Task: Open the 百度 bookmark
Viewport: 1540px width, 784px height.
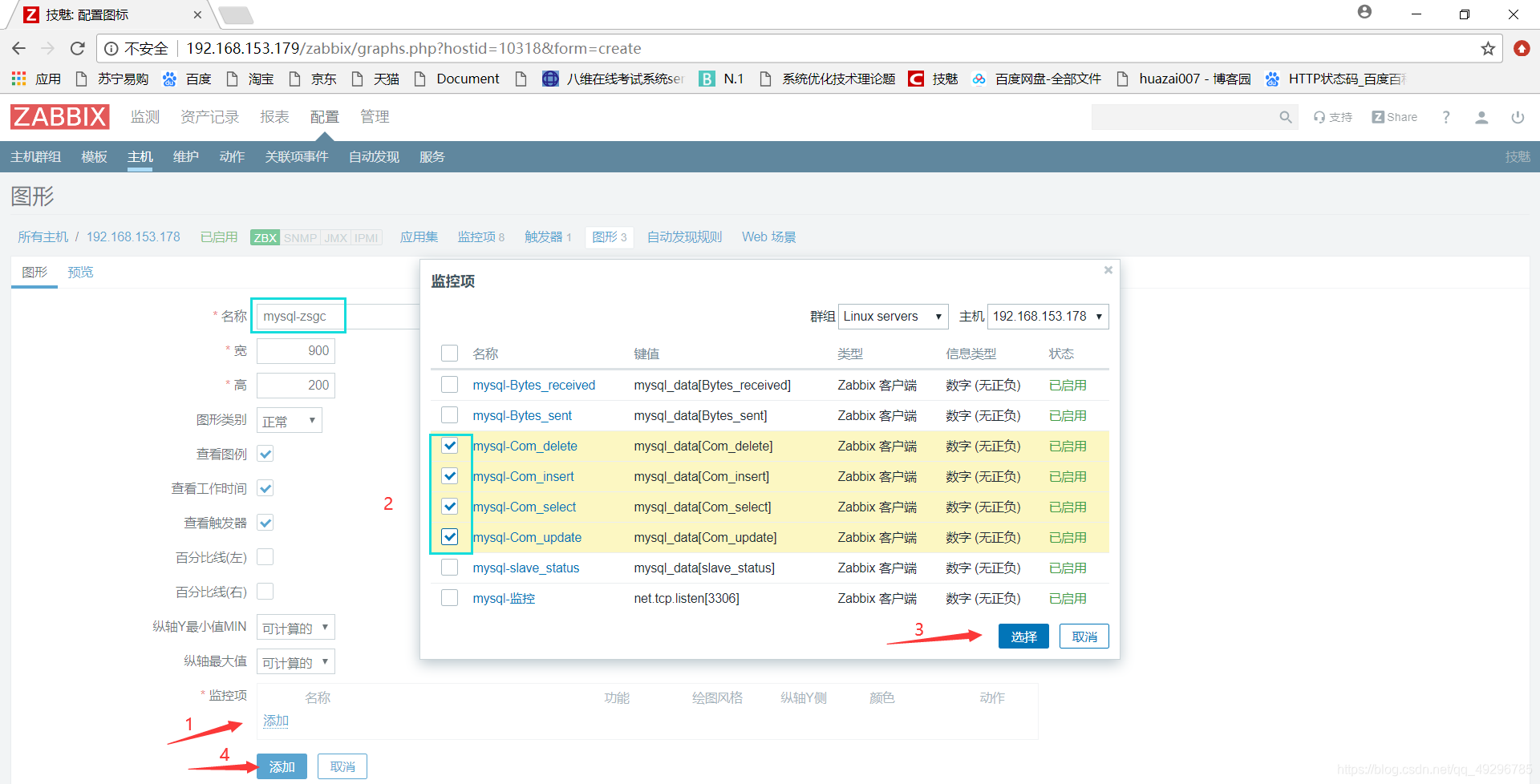Action: 187,79
